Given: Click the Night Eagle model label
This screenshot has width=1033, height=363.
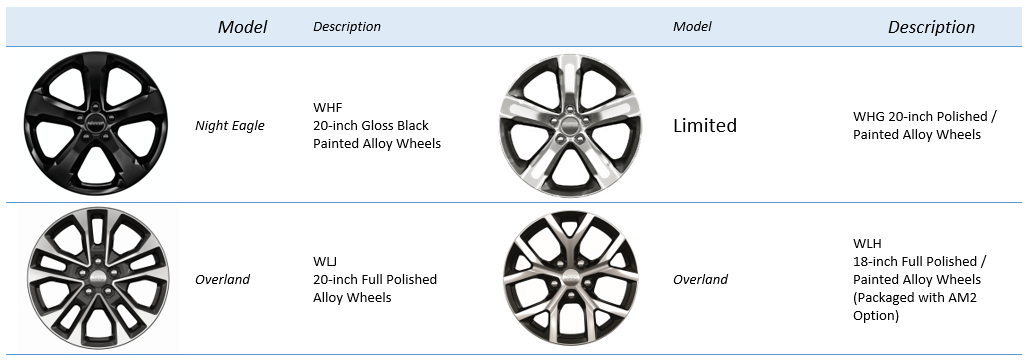Looking at the screenshot, I should tap(229, 125).
